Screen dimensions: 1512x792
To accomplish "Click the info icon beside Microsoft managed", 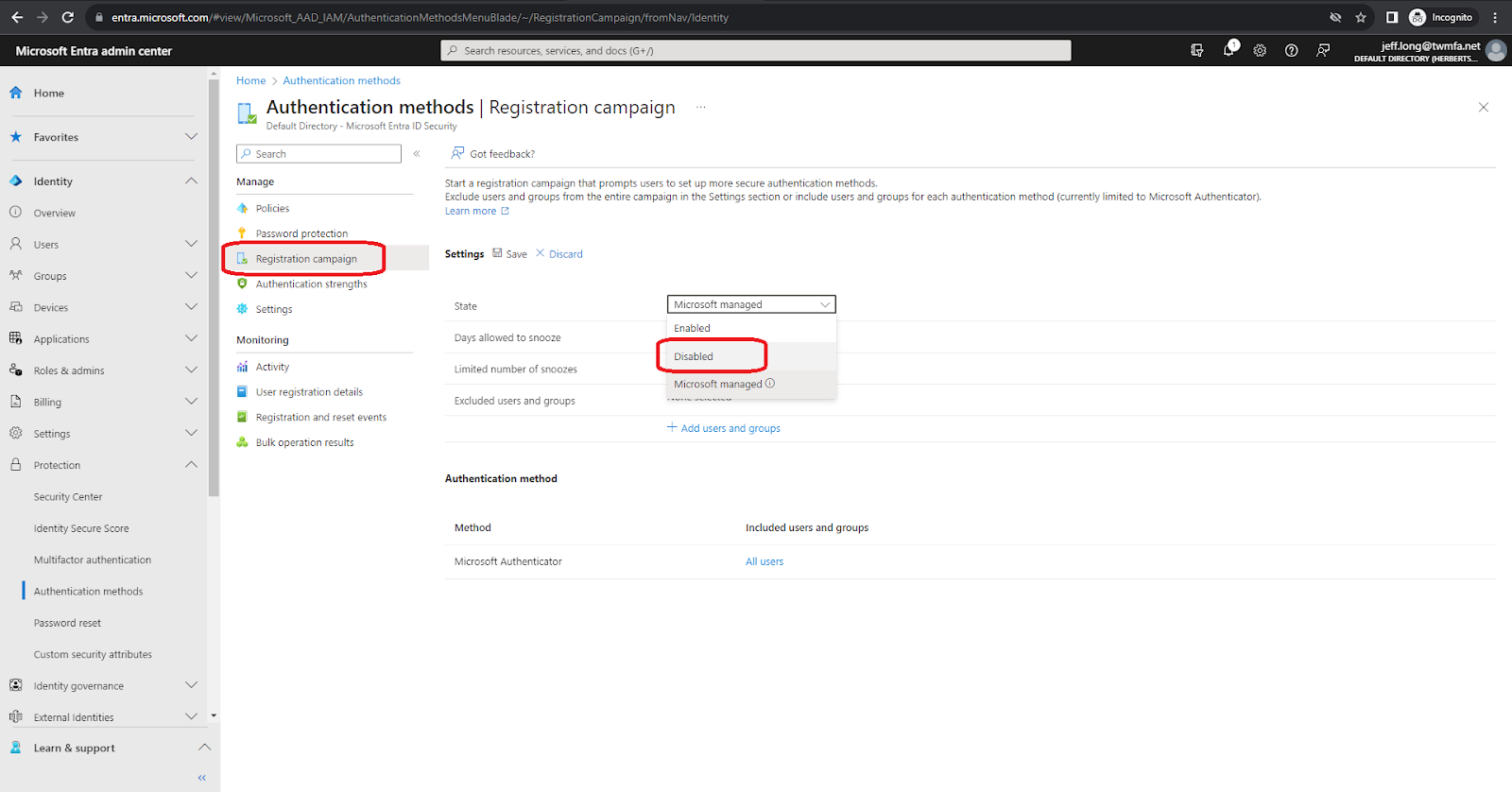I will pos(770,383).
